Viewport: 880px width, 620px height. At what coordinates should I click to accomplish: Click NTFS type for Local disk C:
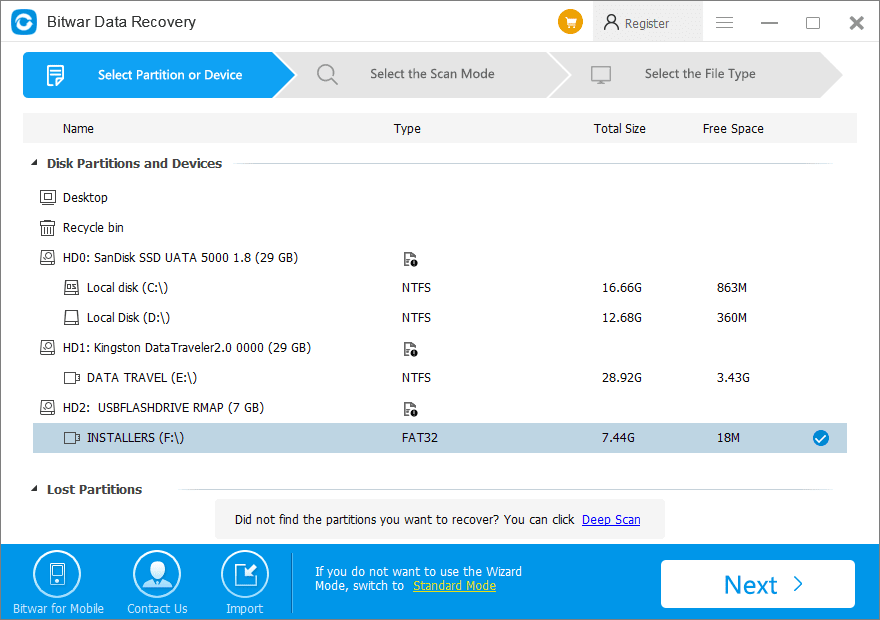coord(416,288)
